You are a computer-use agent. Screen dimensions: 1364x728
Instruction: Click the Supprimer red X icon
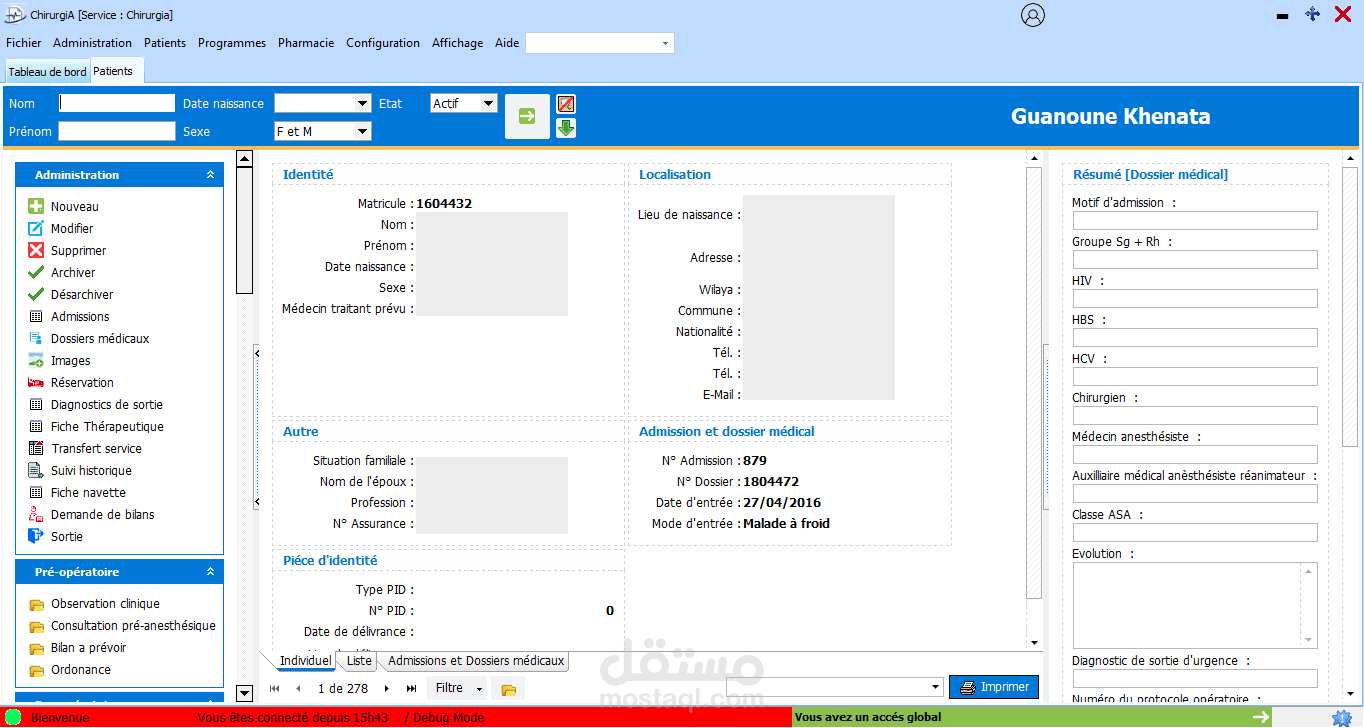[x=36, y=250]
